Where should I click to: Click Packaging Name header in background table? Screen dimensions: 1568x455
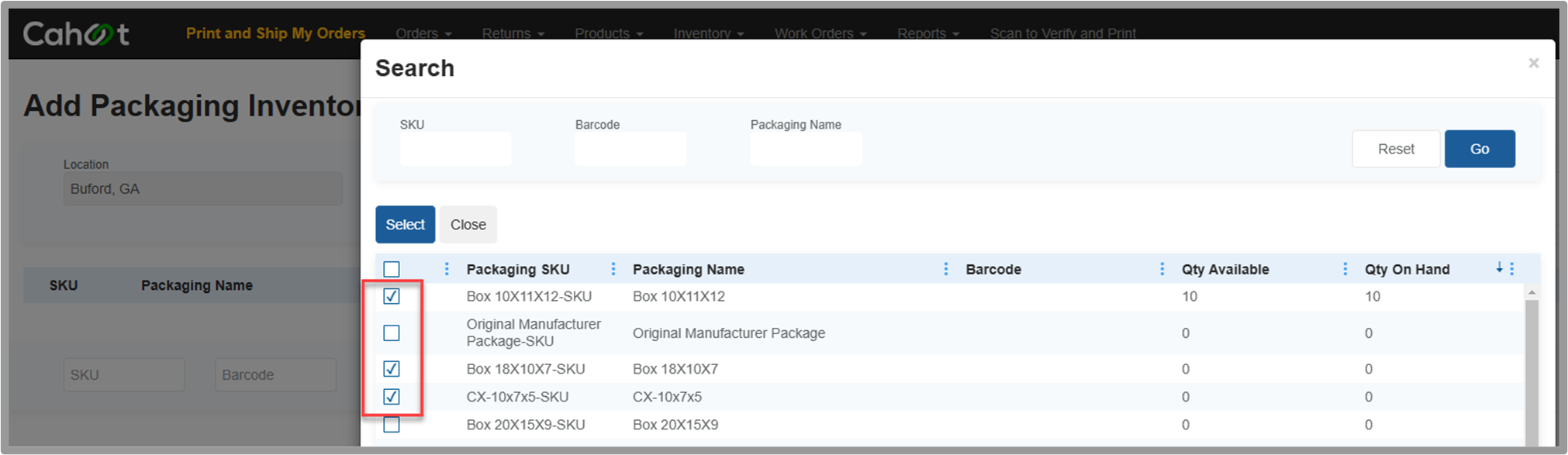point(197,285)
